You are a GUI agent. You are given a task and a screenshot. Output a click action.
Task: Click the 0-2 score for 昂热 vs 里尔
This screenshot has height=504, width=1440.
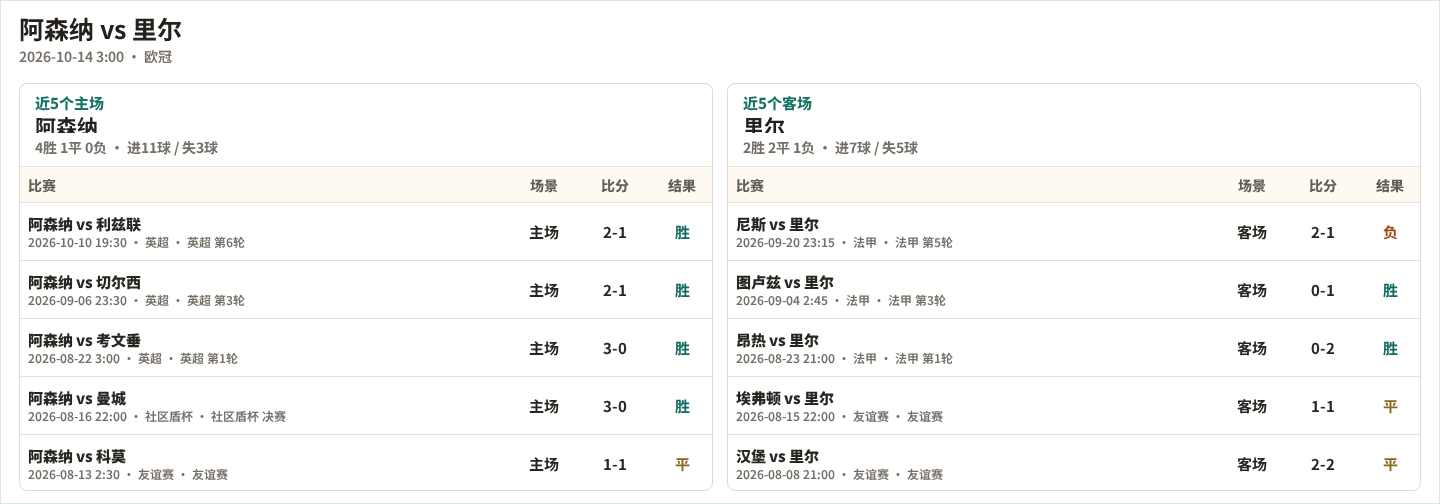pyautogui.click(x=1323, y=349)
